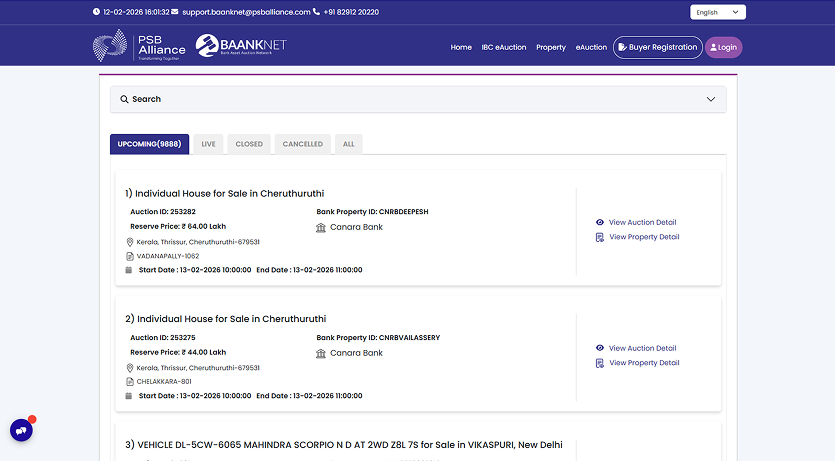The height and width of the screenshot is (461, 835).
Task: Click the Buyer Registration button
Action: click(x=657, y=47)
